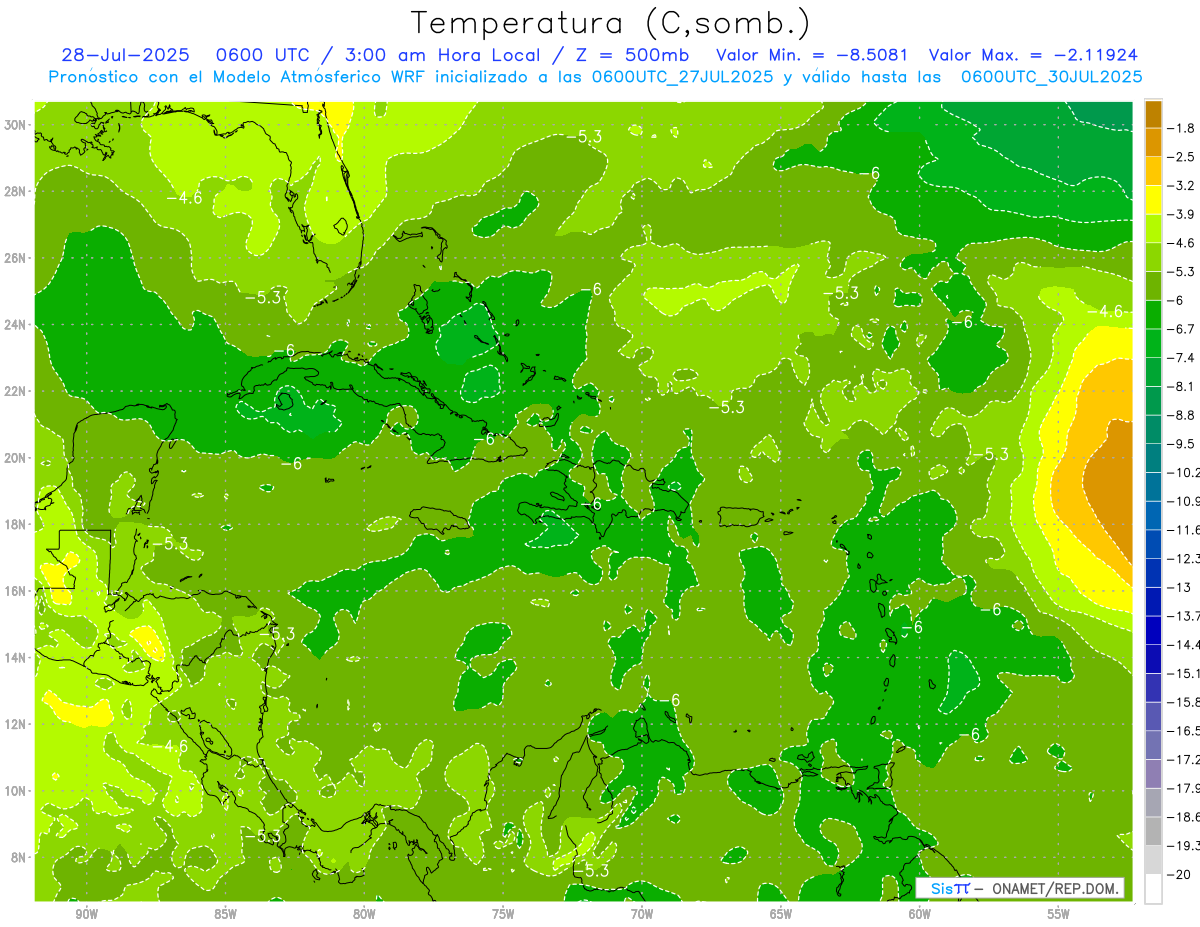Pick the dark orange swatch above -1.8
The image size is (1200, 927).
click(1153, 113)
